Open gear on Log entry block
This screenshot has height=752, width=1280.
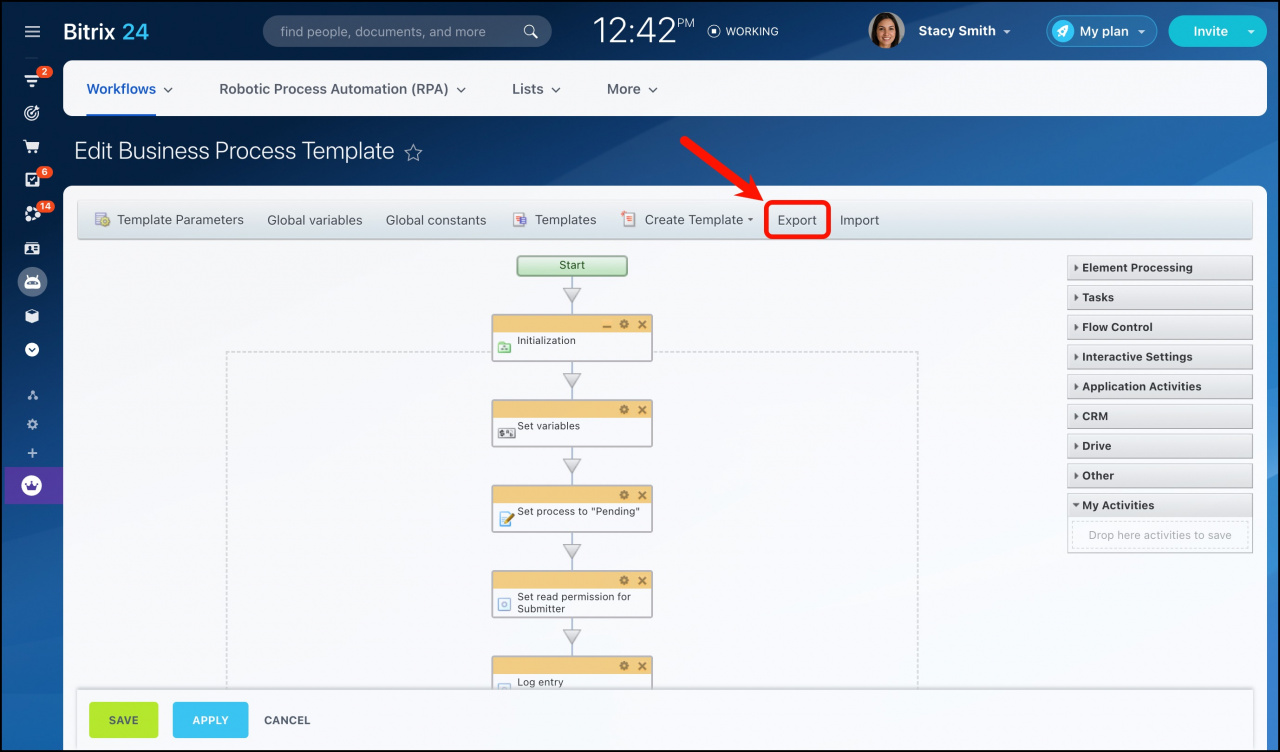tap(624, 666)
